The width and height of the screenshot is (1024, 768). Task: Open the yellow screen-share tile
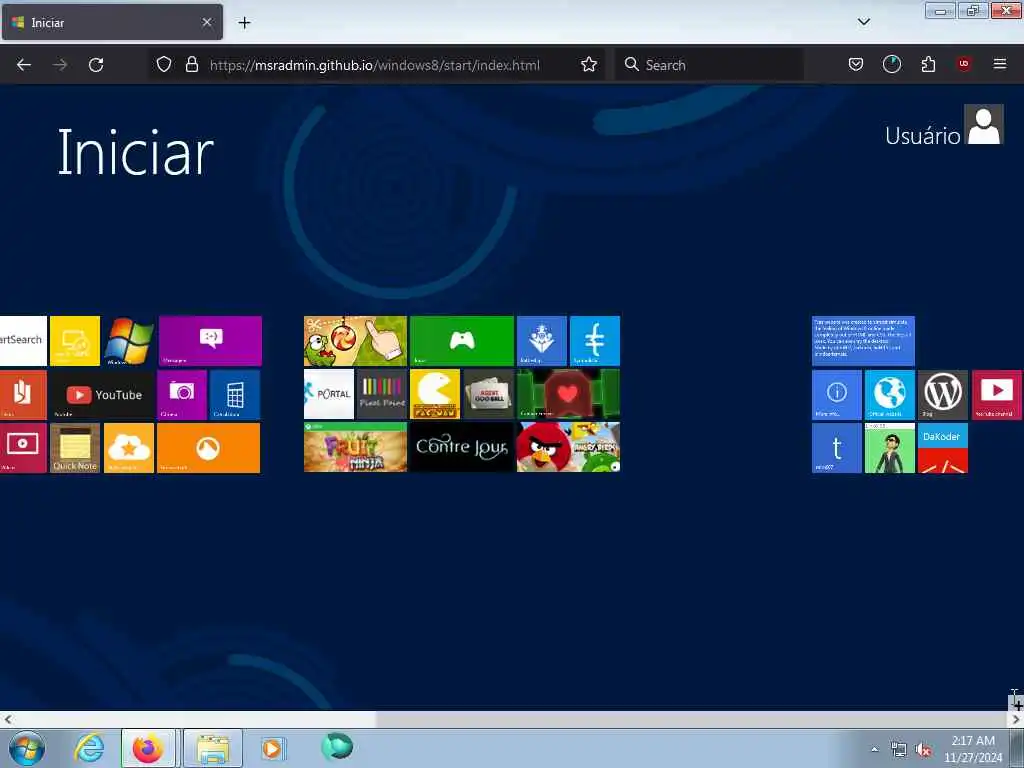75,341
